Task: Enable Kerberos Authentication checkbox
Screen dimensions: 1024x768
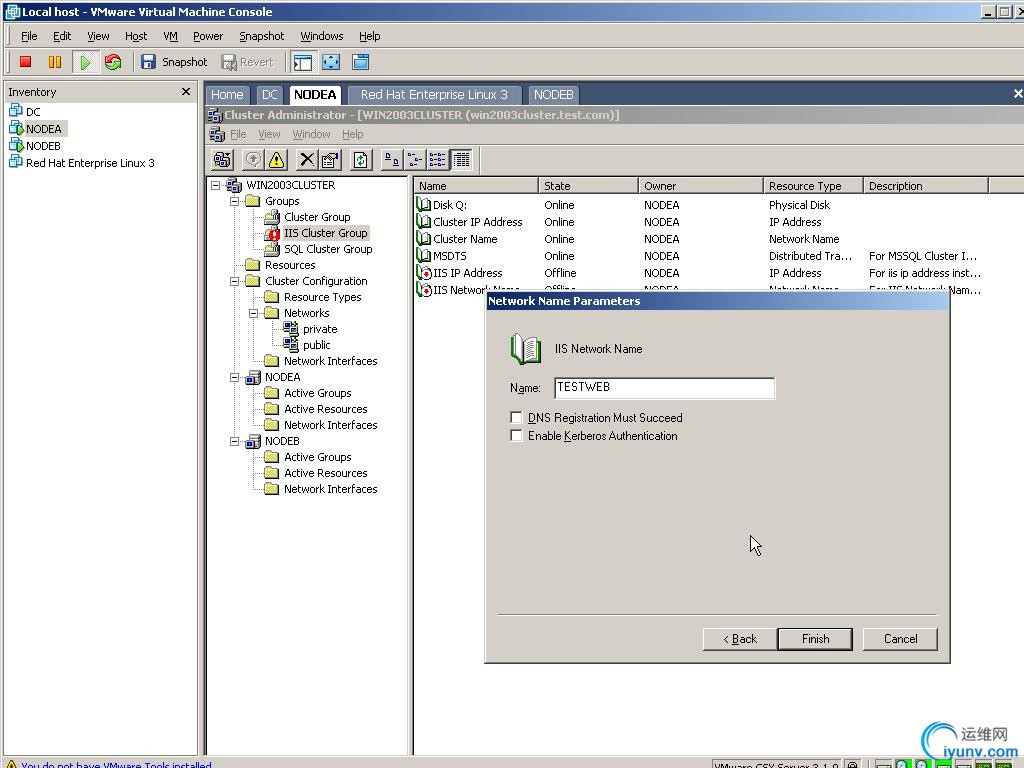Action: coord(516,436)
